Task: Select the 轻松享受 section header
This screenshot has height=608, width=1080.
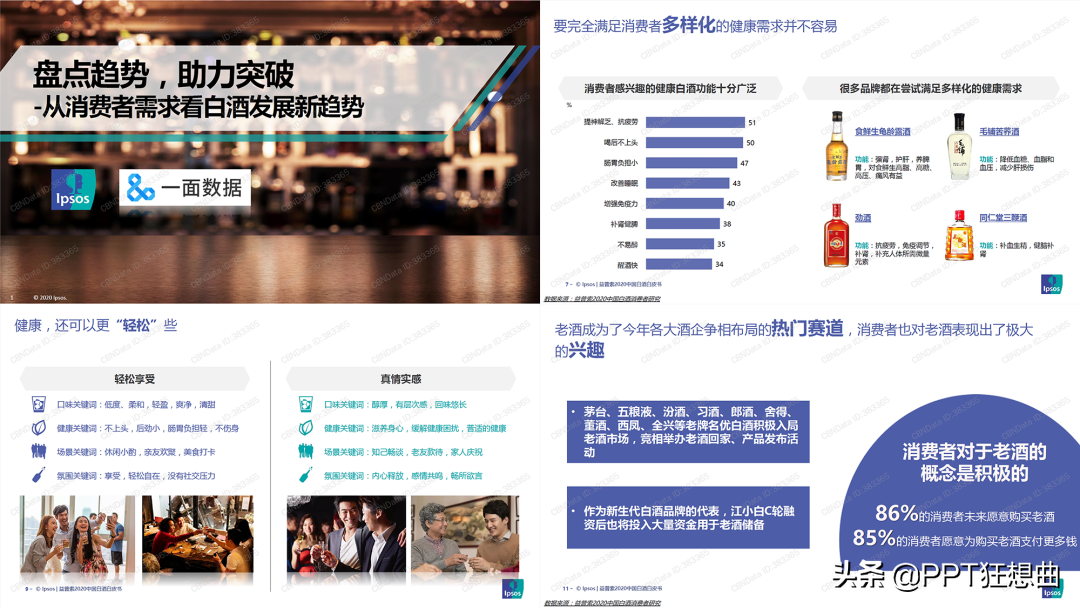Action: point(135,379)
